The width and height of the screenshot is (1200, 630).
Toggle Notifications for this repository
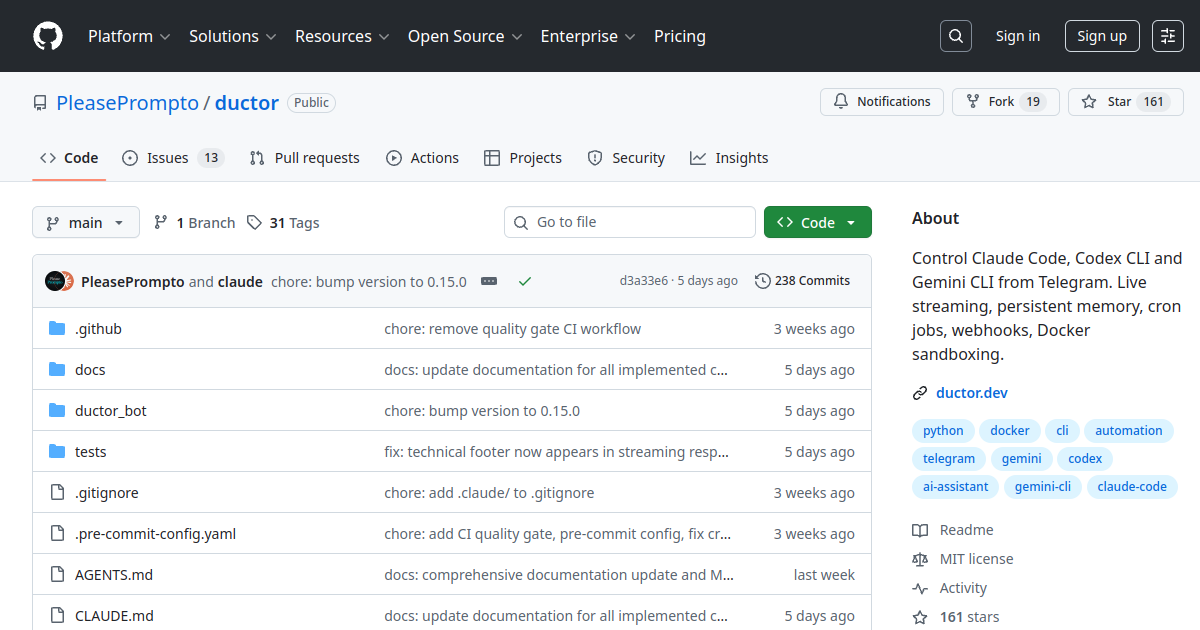[x=881, y=102]
